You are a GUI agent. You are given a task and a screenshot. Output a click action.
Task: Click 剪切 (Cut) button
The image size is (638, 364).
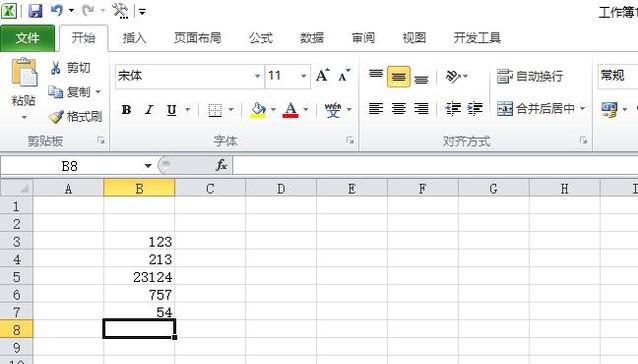70,68
